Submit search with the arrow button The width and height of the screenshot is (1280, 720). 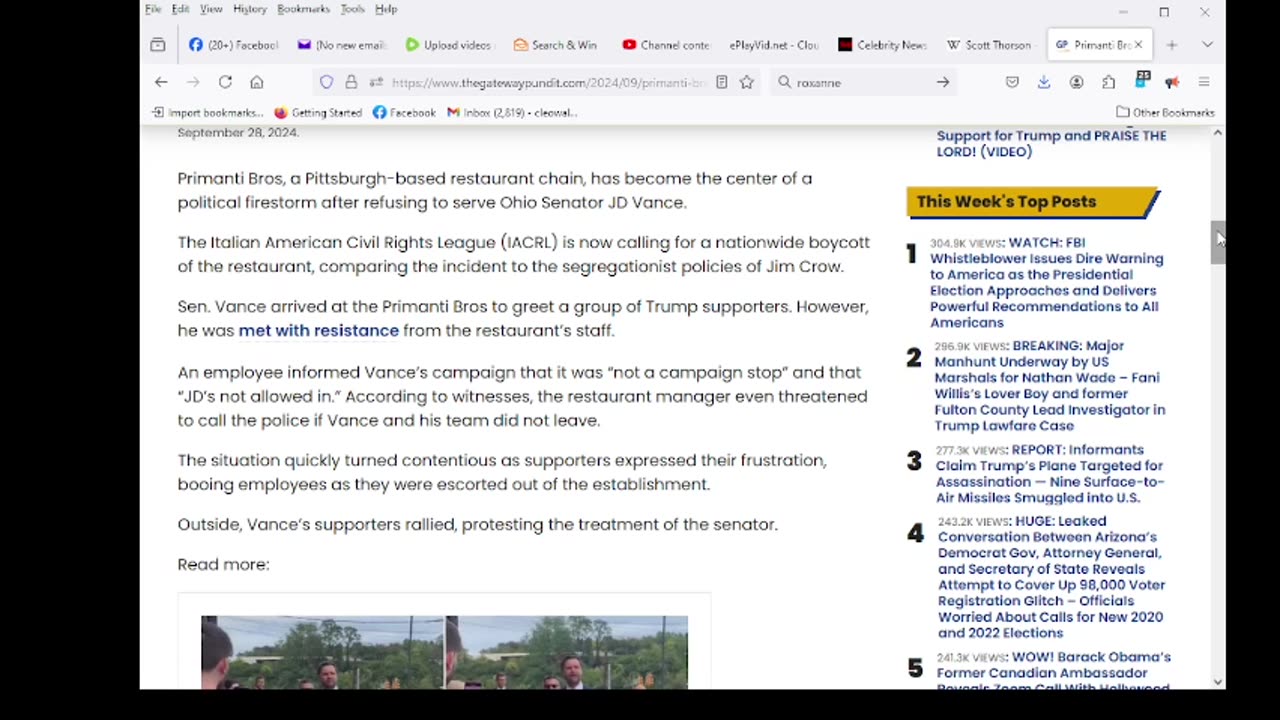tap(943, 82)
